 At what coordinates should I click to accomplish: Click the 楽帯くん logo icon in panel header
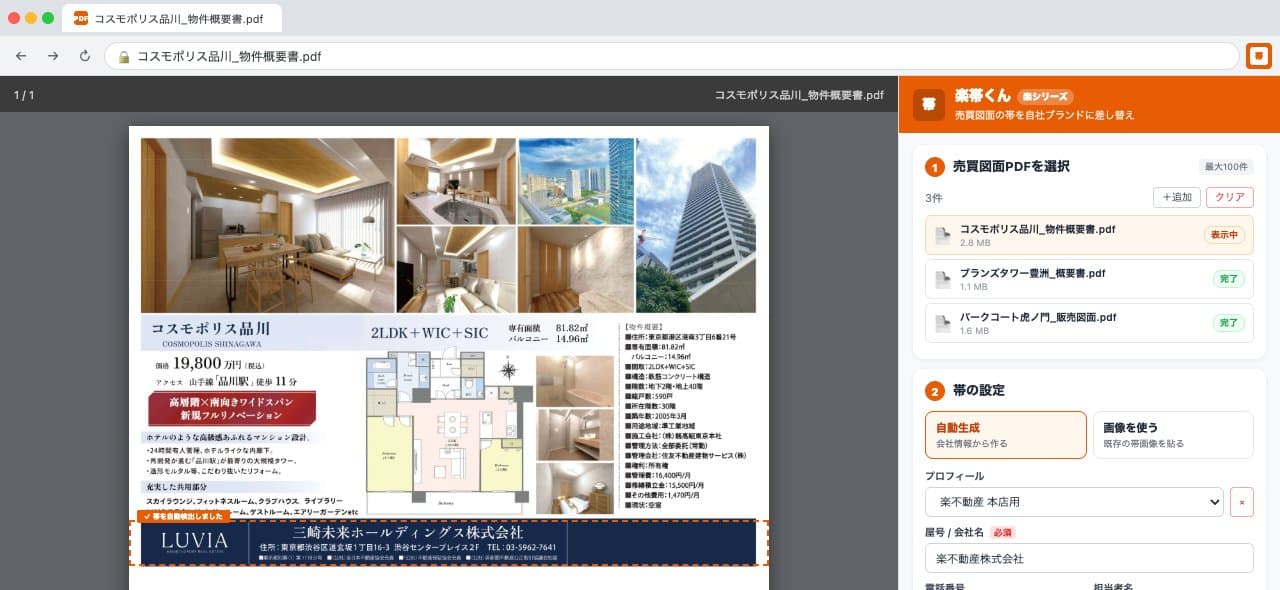tap(929, 104)
